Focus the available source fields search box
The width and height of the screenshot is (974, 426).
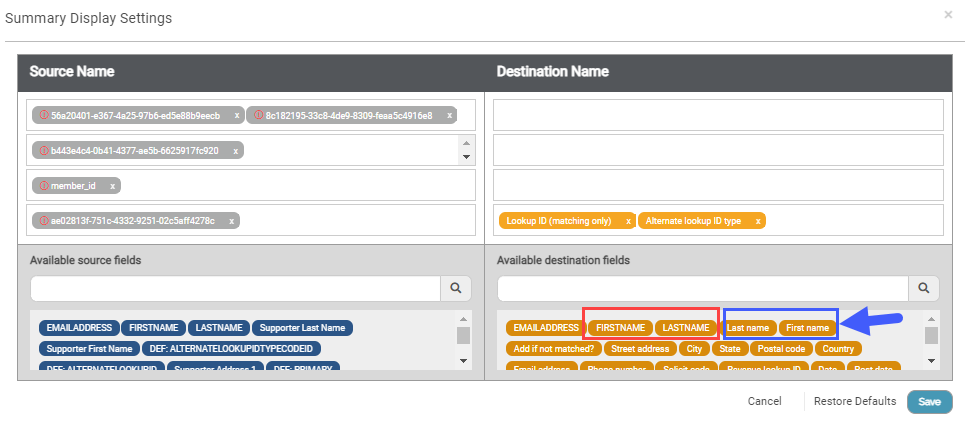(235, 288)
